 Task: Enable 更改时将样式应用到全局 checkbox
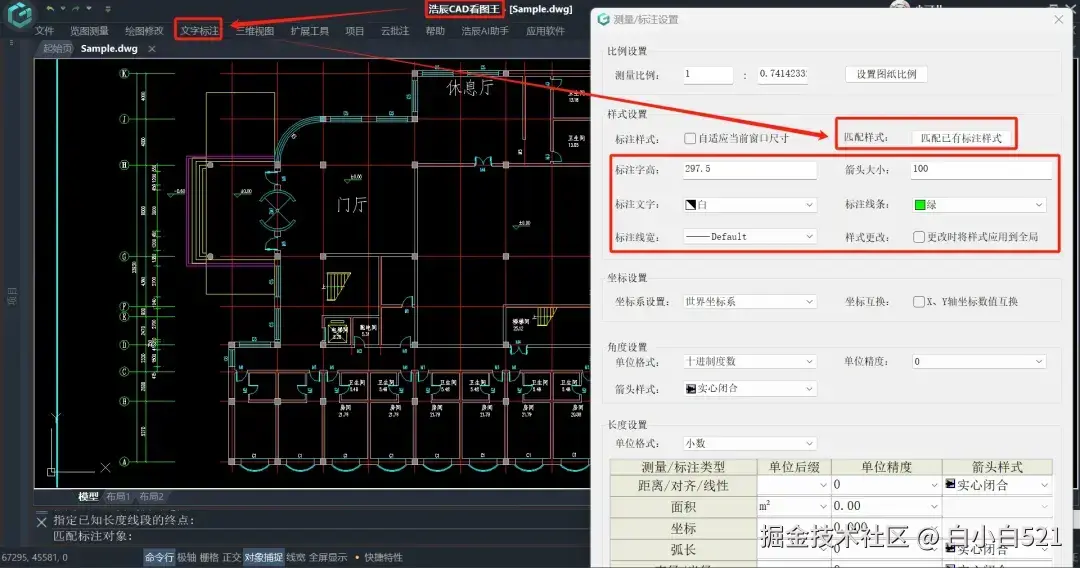pyautogui.click(x=919, y=237)
